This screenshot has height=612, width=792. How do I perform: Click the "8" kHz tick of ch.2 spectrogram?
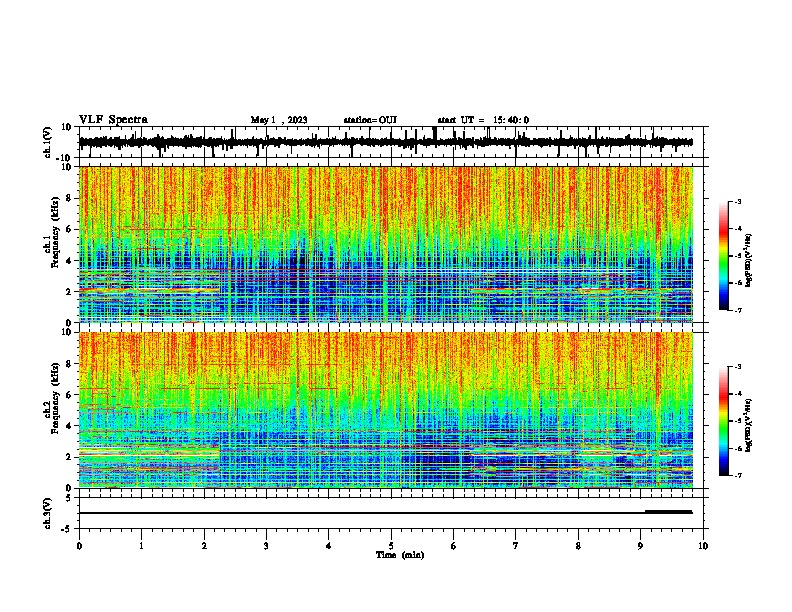coord(68,364)
